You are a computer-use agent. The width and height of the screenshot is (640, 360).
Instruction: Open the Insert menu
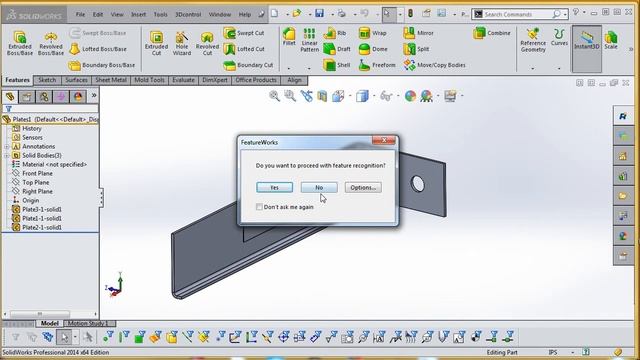138,14
